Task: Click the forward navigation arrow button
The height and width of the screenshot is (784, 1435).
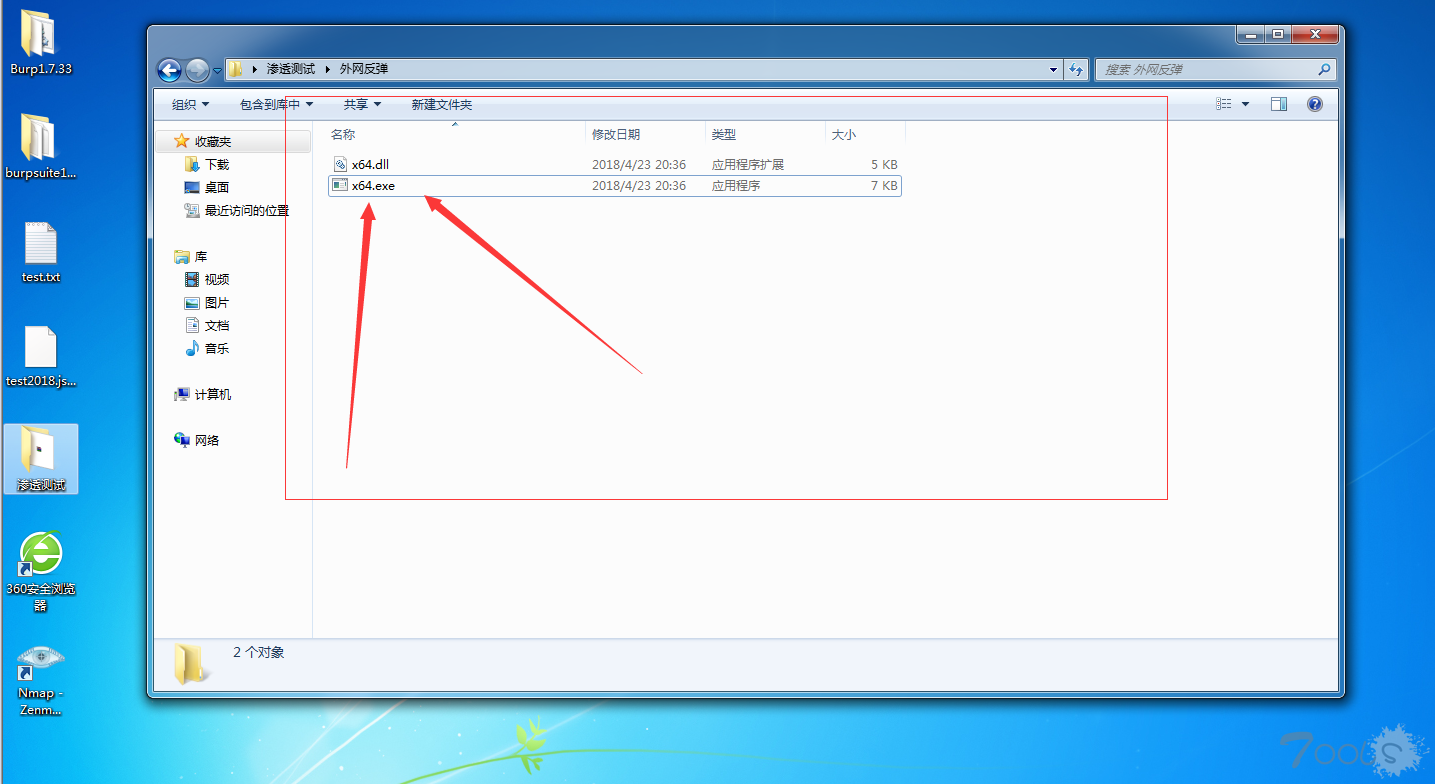Action: click(197, 70)
